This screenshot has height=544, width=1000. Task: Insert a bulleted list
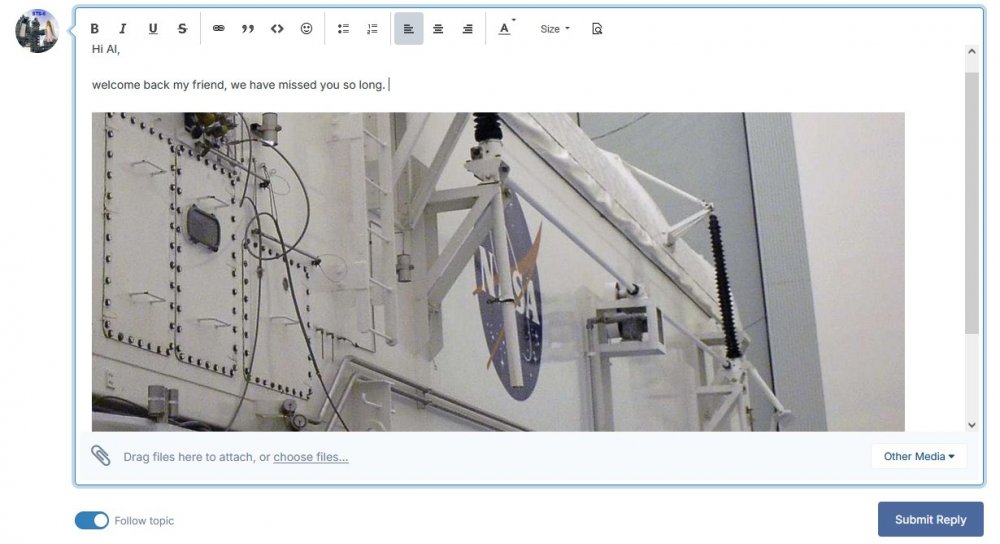[x=343, y=29]
